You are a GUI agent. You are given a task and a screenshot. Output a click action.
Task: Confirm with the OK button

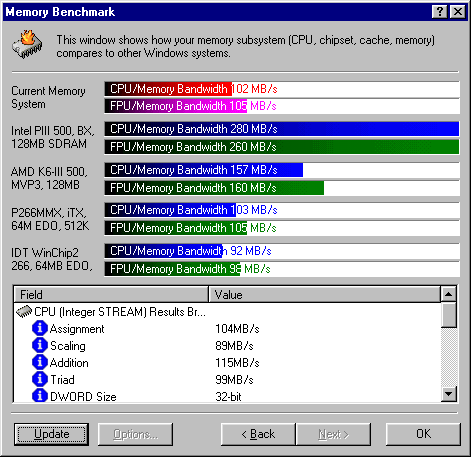click(x=423, y=434)
